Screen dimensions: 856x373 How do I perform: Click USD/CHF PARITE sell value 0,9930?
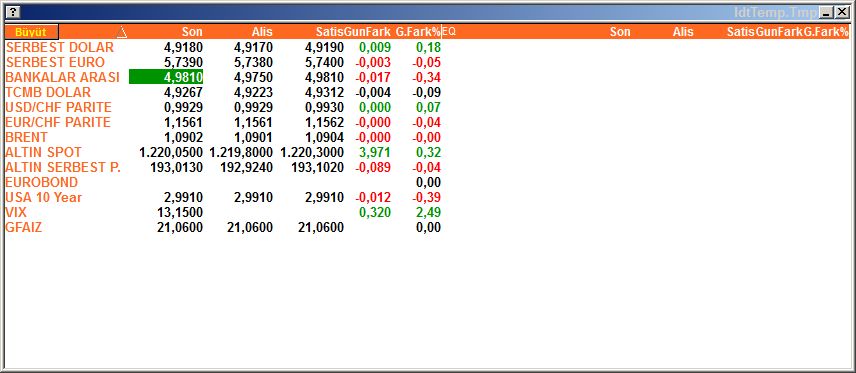(324, 107)
